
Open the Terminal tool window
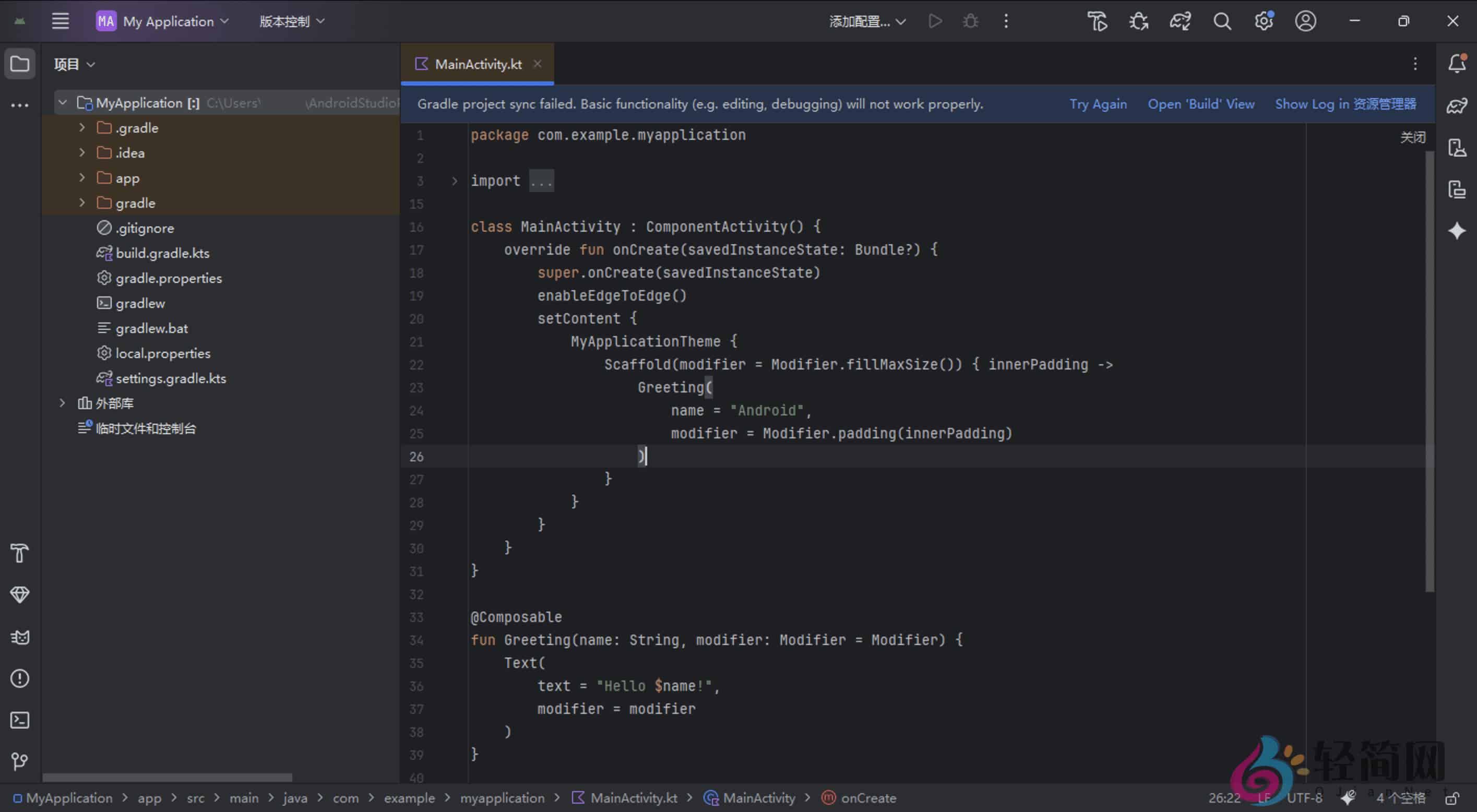[19, 720]
